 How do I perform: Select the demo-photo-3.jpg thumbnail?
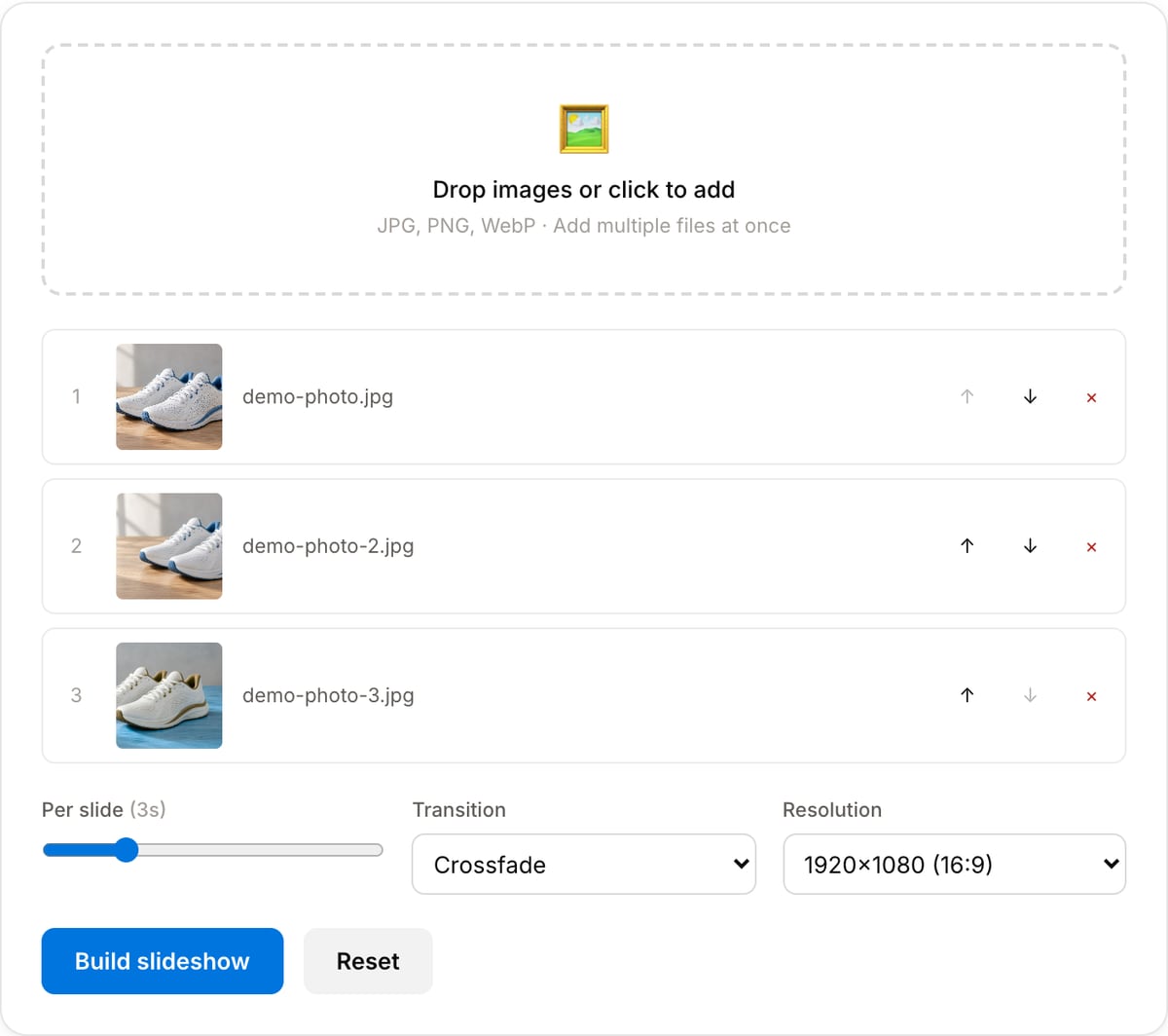click(x=169, y=695)
